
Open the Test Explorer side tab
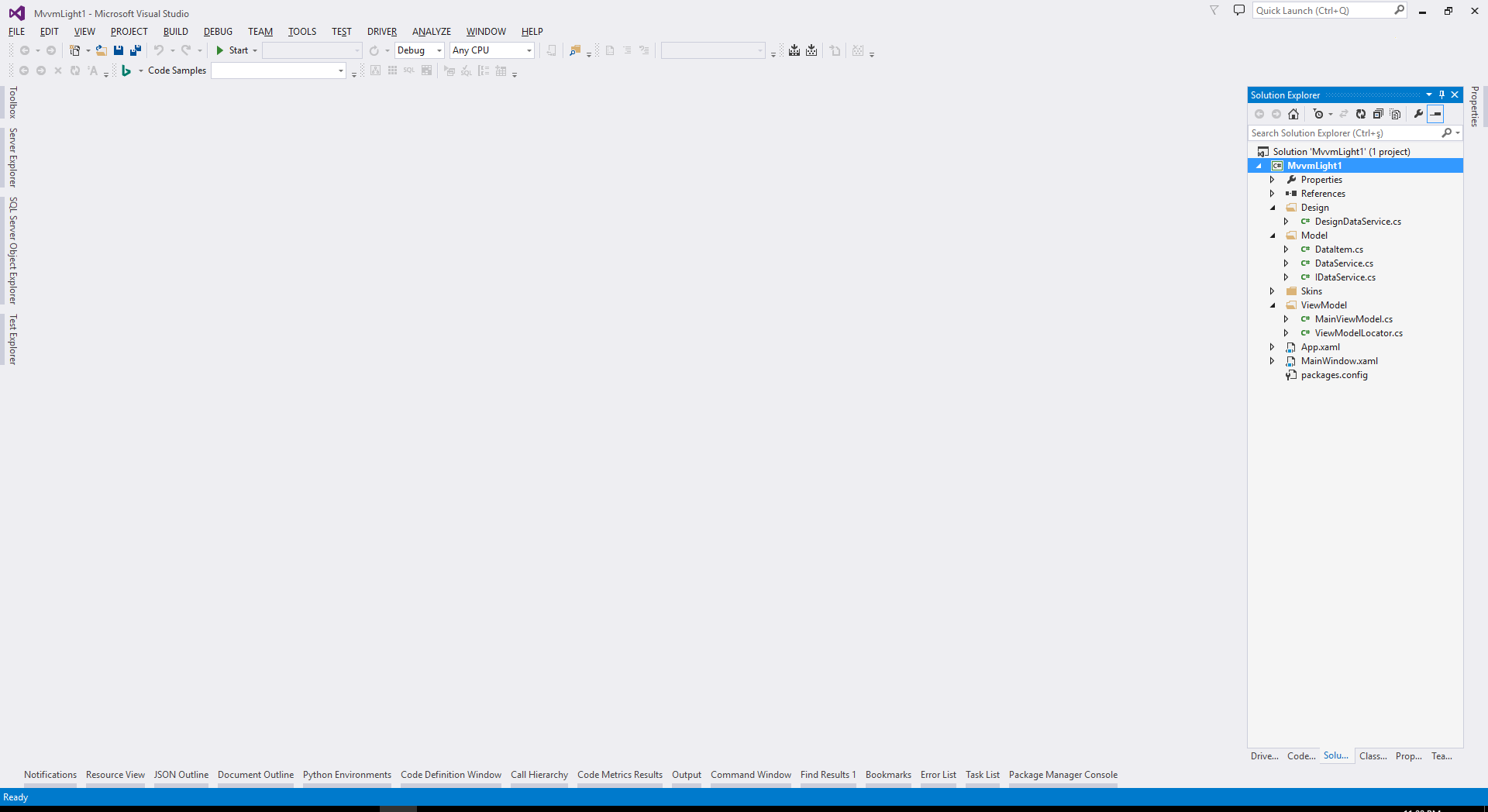coord(12,339)
